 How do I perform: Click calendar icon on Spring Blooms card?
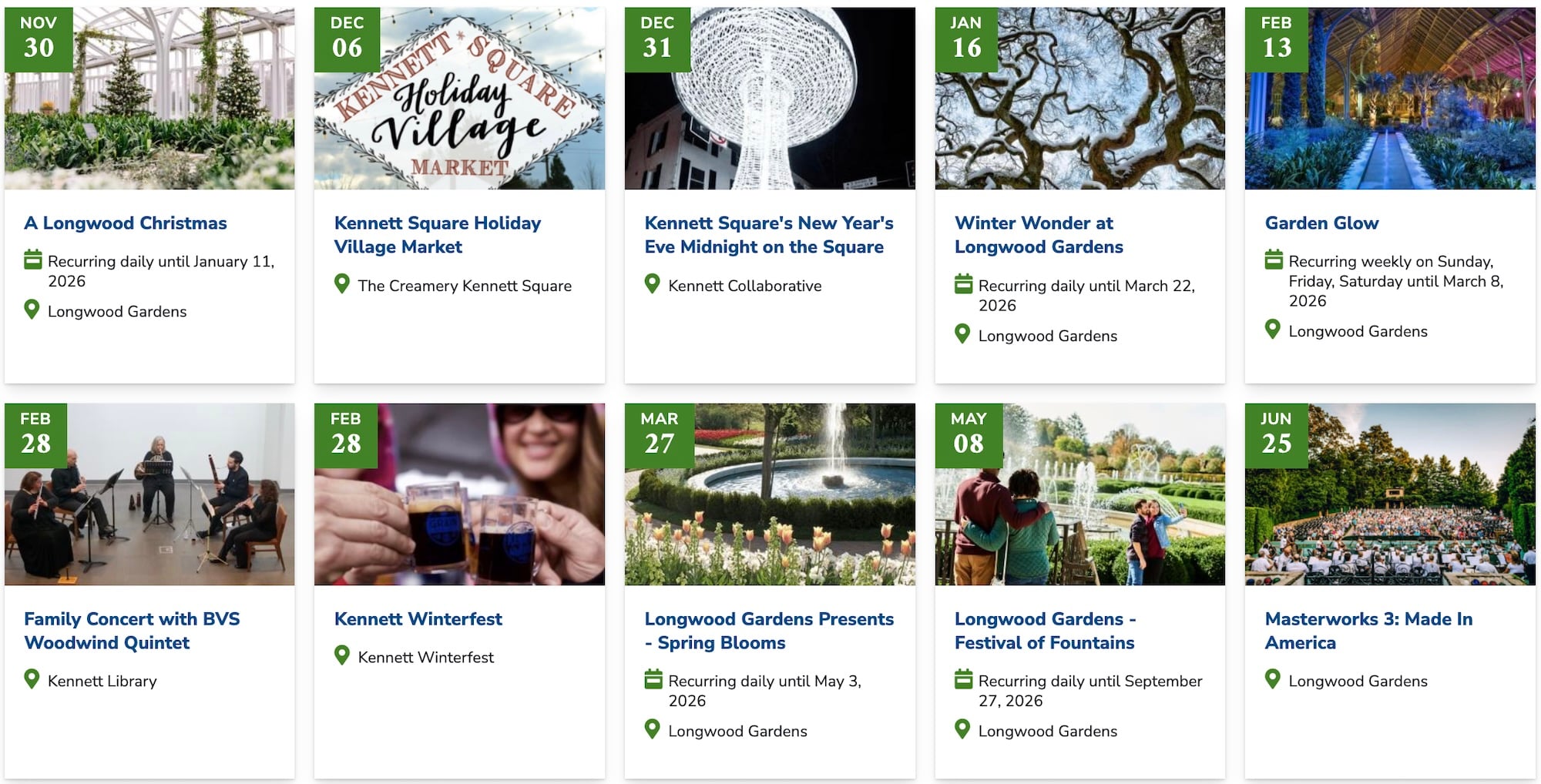(x=653, y=680)
